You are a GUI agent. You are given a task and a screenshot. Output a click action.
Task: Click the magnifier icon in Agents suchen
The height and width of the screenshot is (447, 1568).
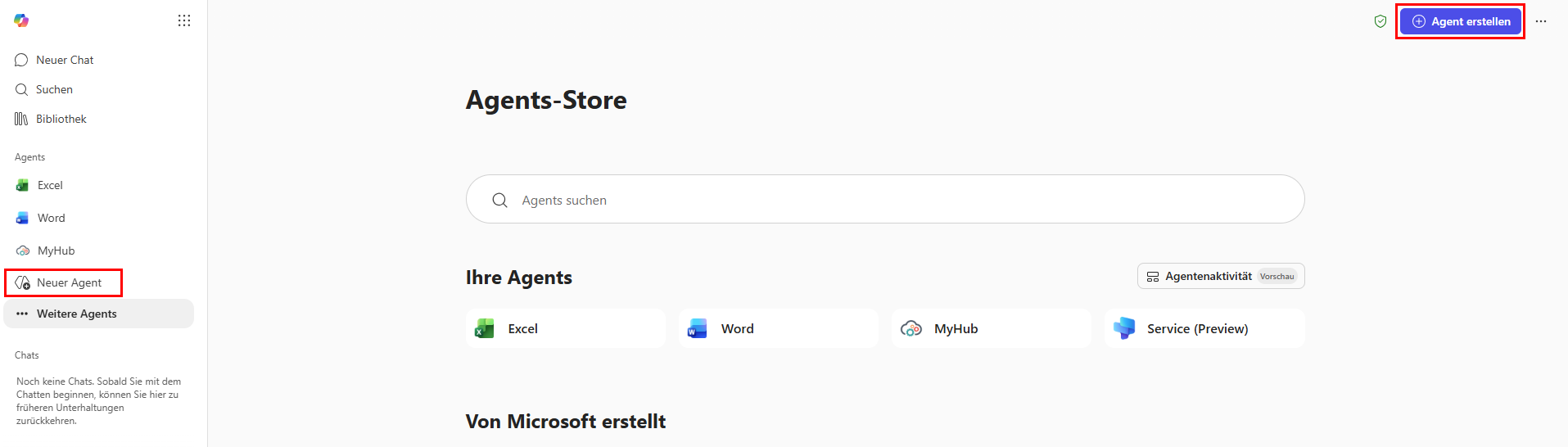pos(499,200)
